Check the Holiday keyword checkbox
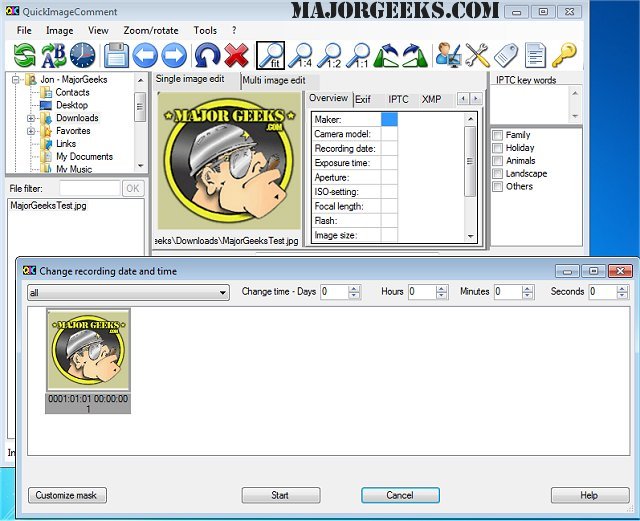Viewport: 640px width, 521px height. pos(497,148)
